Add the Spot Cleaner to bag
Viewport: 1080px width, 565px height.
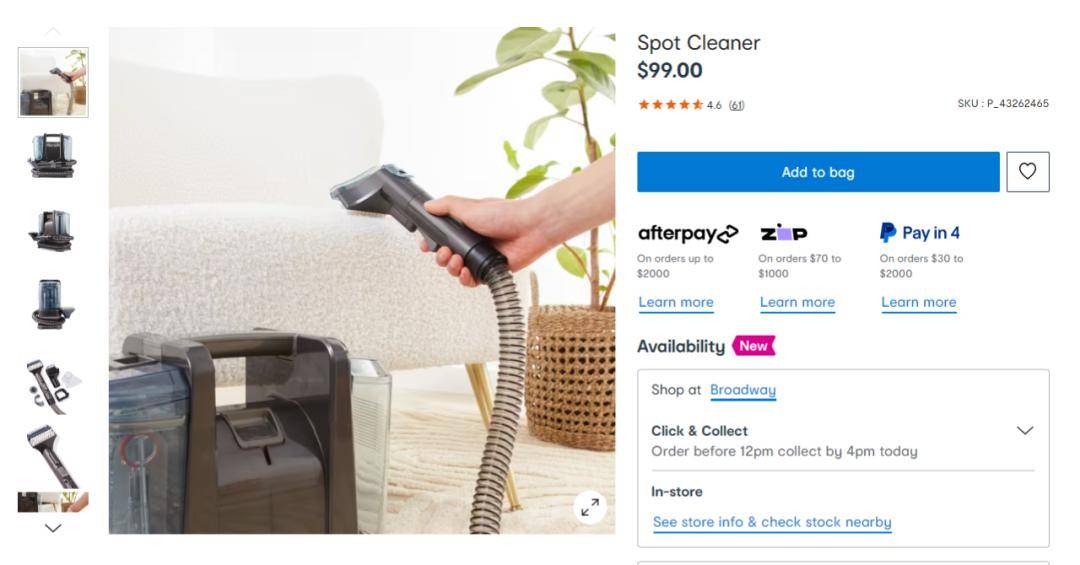click(818, 172)
